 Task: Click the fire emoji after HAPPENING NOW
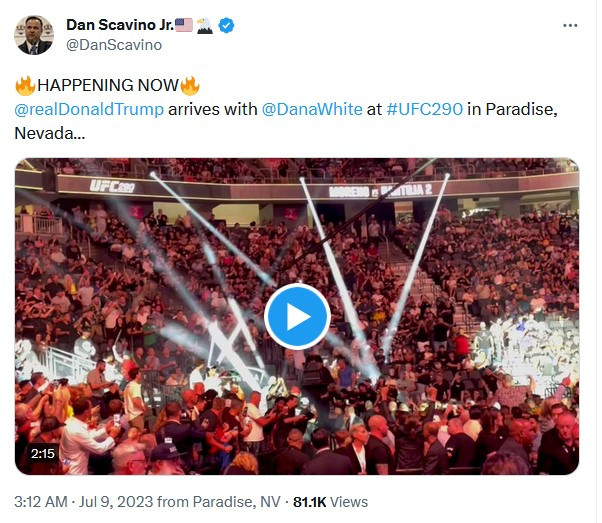[190, 86]
